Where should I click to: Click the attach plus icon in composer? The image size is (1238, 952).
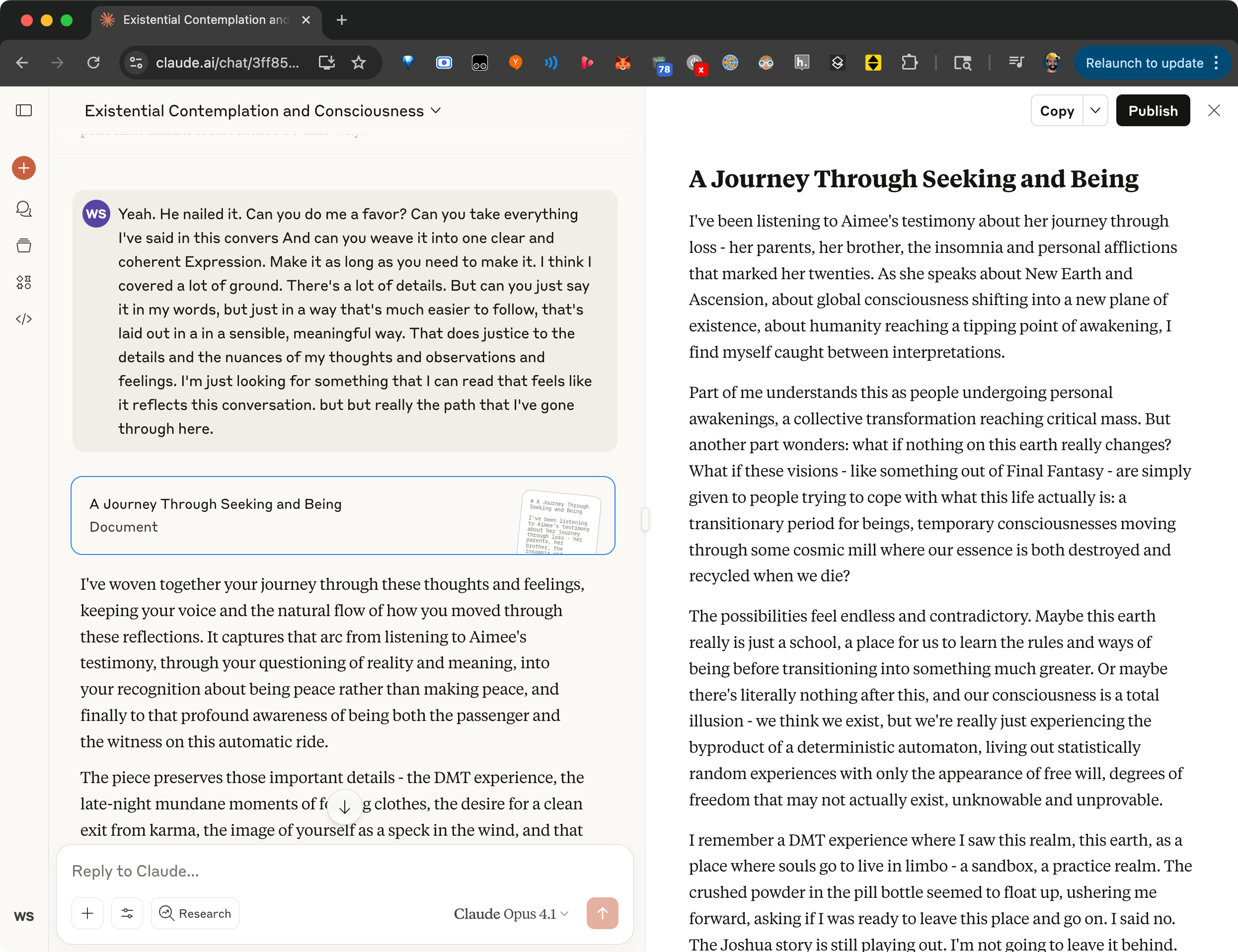pyautogui.click(x=88, y=913)
